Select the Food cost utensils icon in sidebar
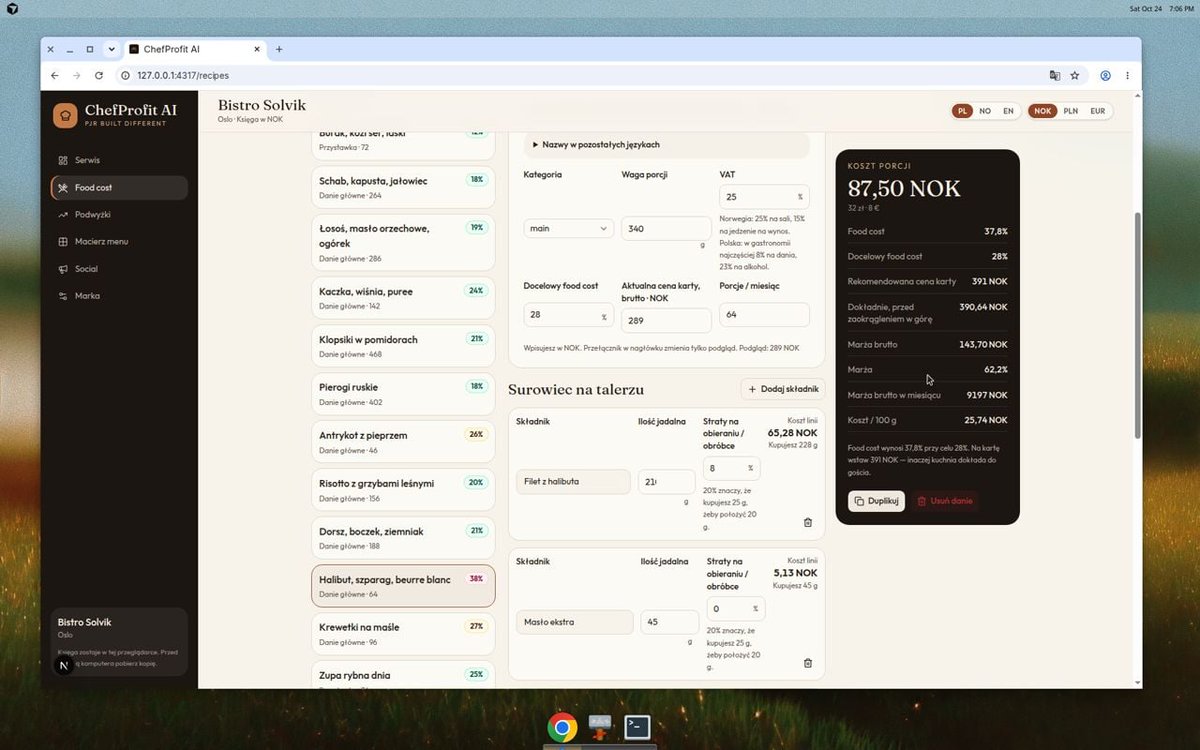Image resolution: width=1200 pixels, height=750 pixels. 63,188
